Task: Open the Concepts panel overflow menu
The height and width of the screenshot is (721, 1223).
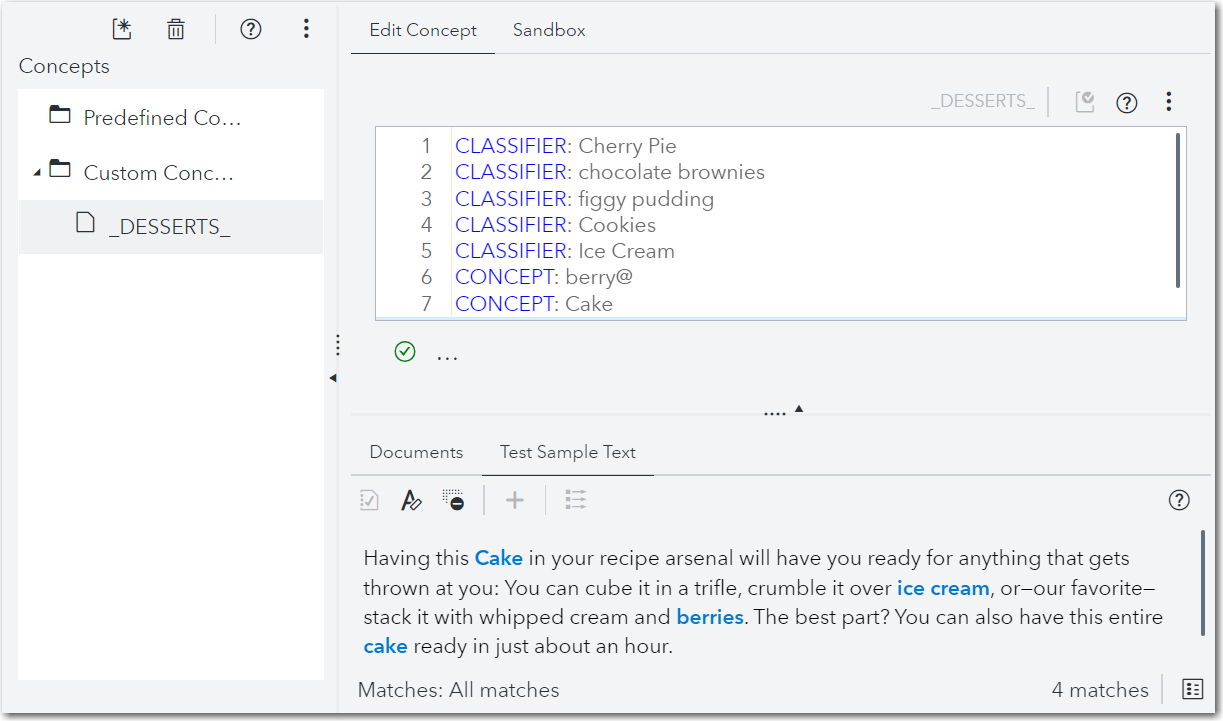Action: tap(306, 29)
